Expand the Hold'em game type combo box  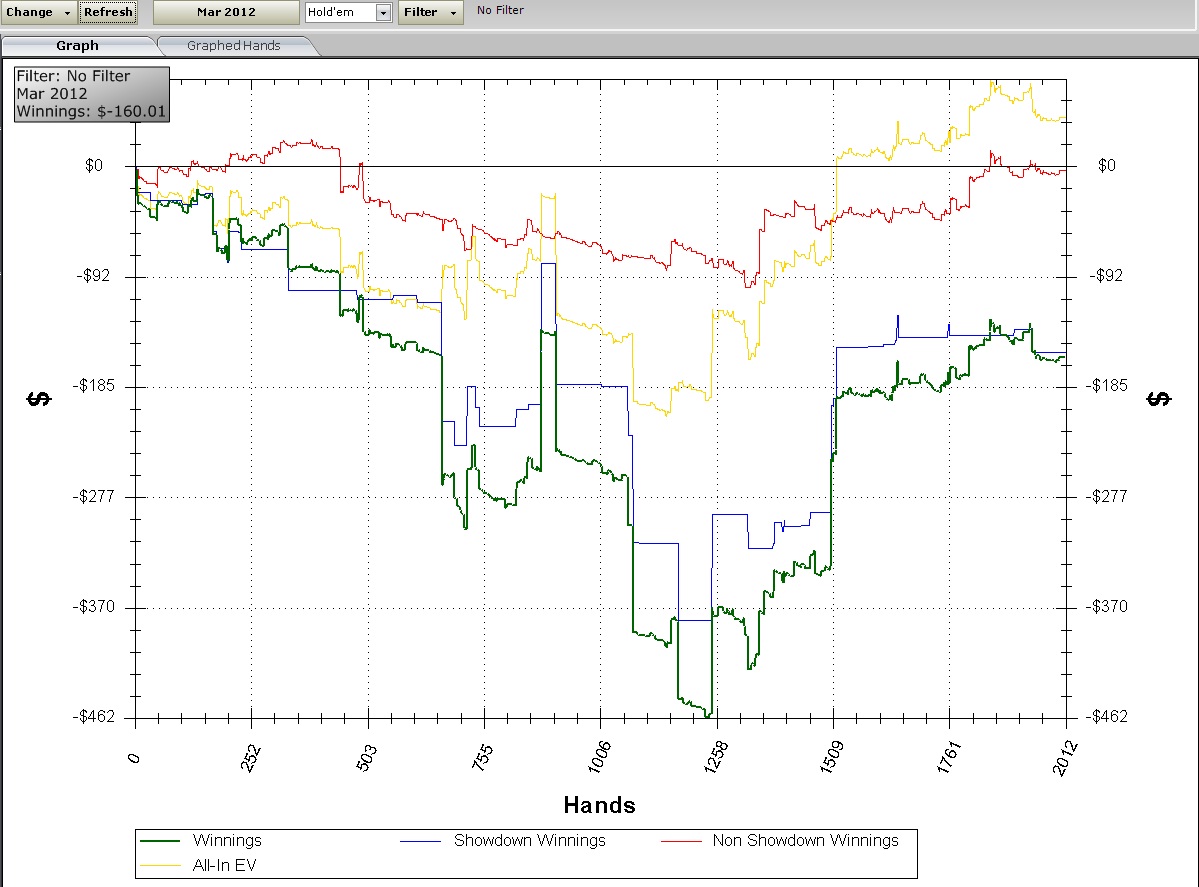click(384, 12)
